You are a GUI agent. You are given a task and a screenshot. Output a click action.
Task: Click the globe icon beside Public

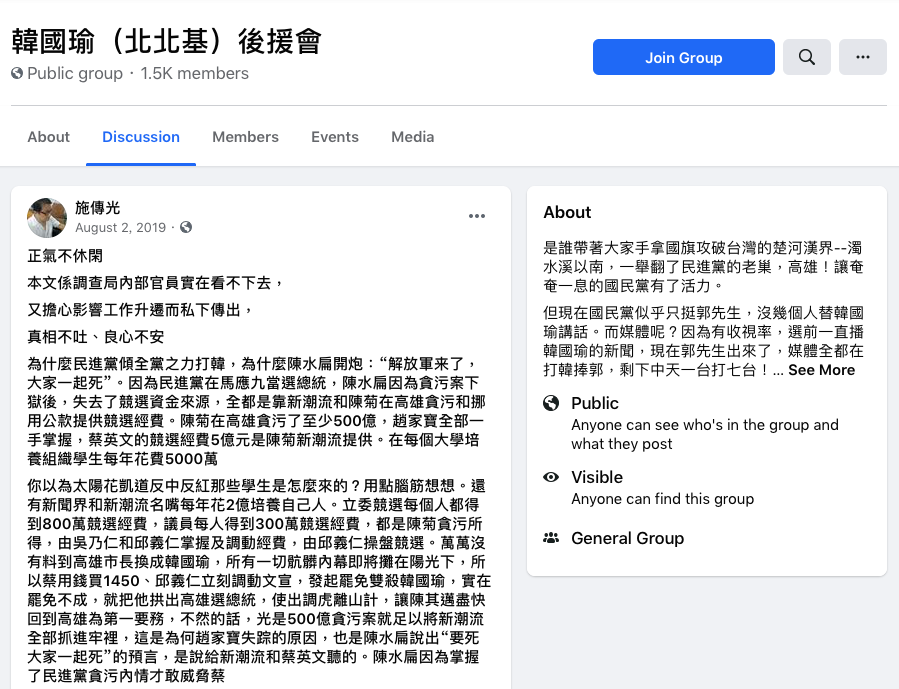(x=551, y=403)
